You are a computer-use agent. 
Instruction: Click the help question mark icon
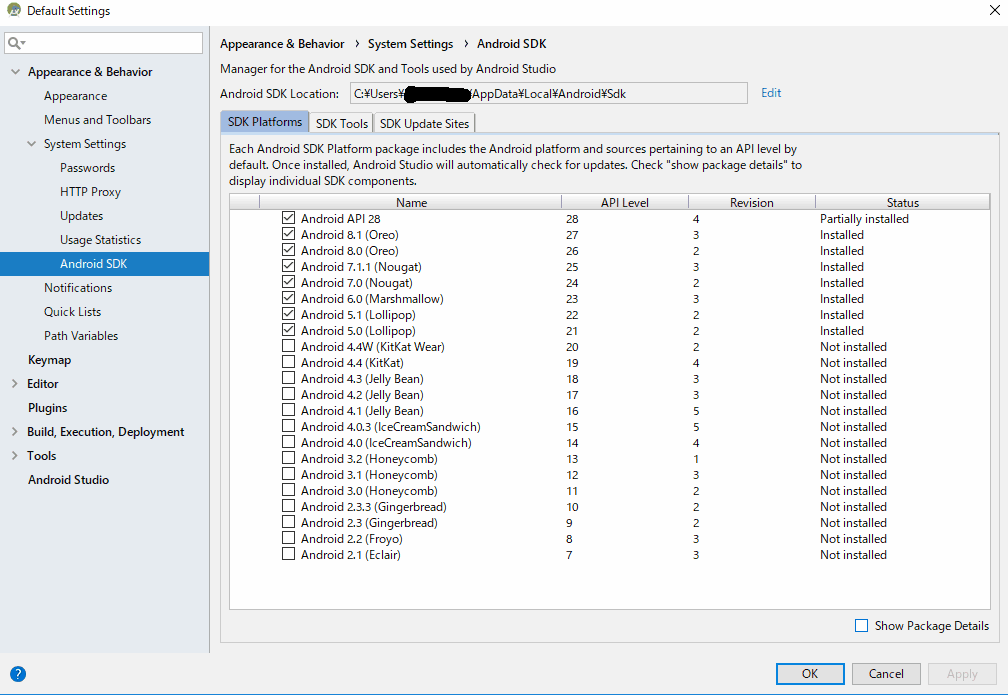18,674
